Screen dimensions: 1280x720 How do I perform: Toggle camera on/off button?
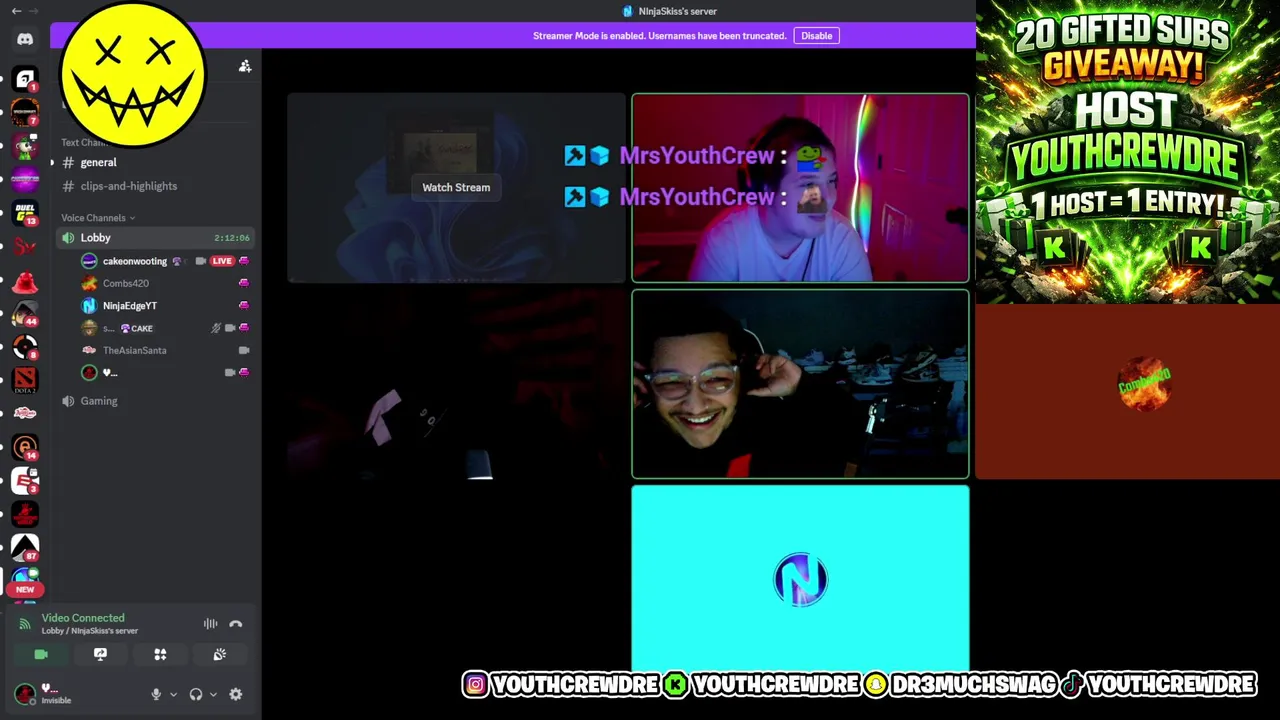pyautogui.click(x=41, y=654)
